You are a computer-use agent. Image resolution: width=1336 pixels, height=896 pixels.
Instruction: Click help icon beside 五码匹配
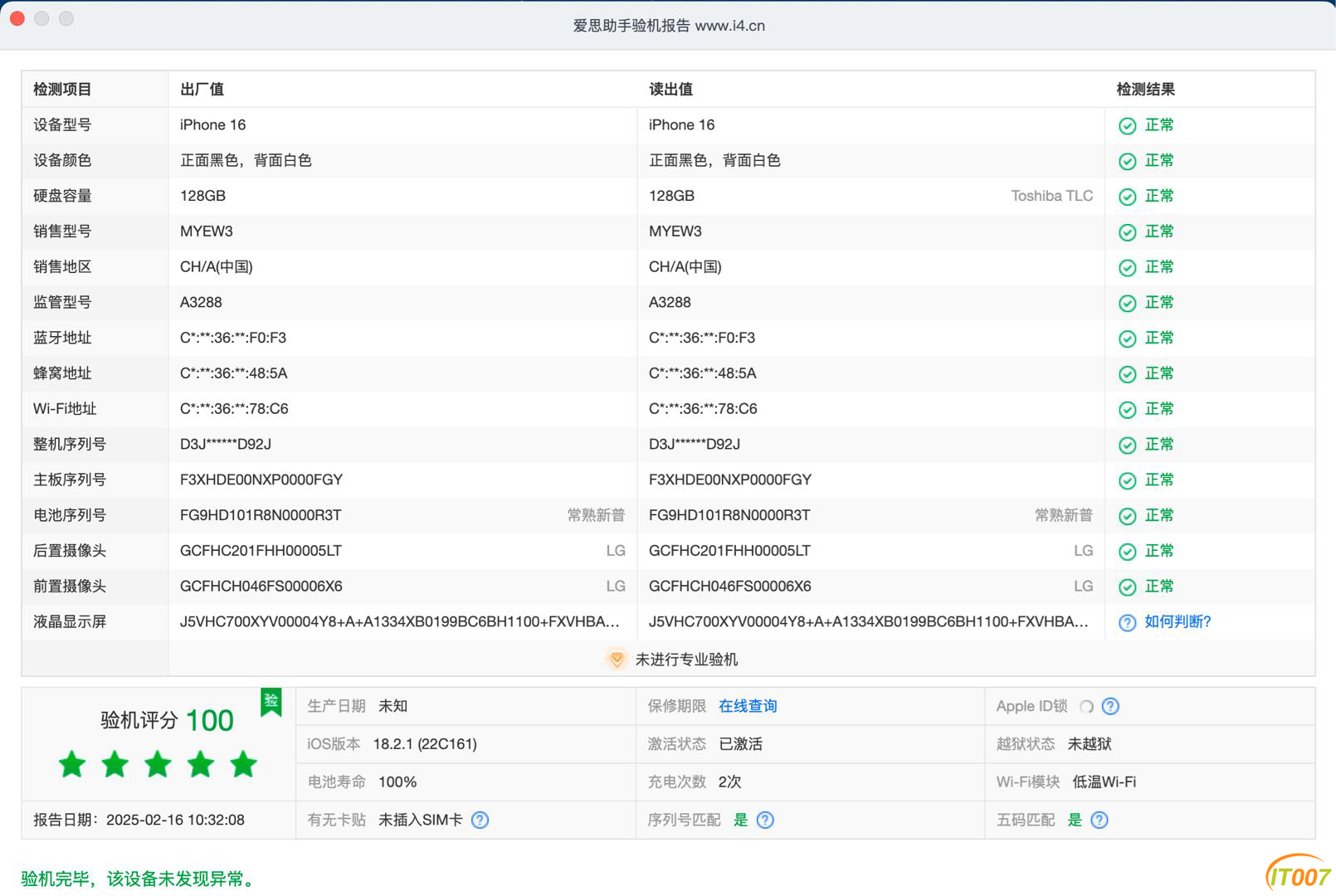[1100, 820]
